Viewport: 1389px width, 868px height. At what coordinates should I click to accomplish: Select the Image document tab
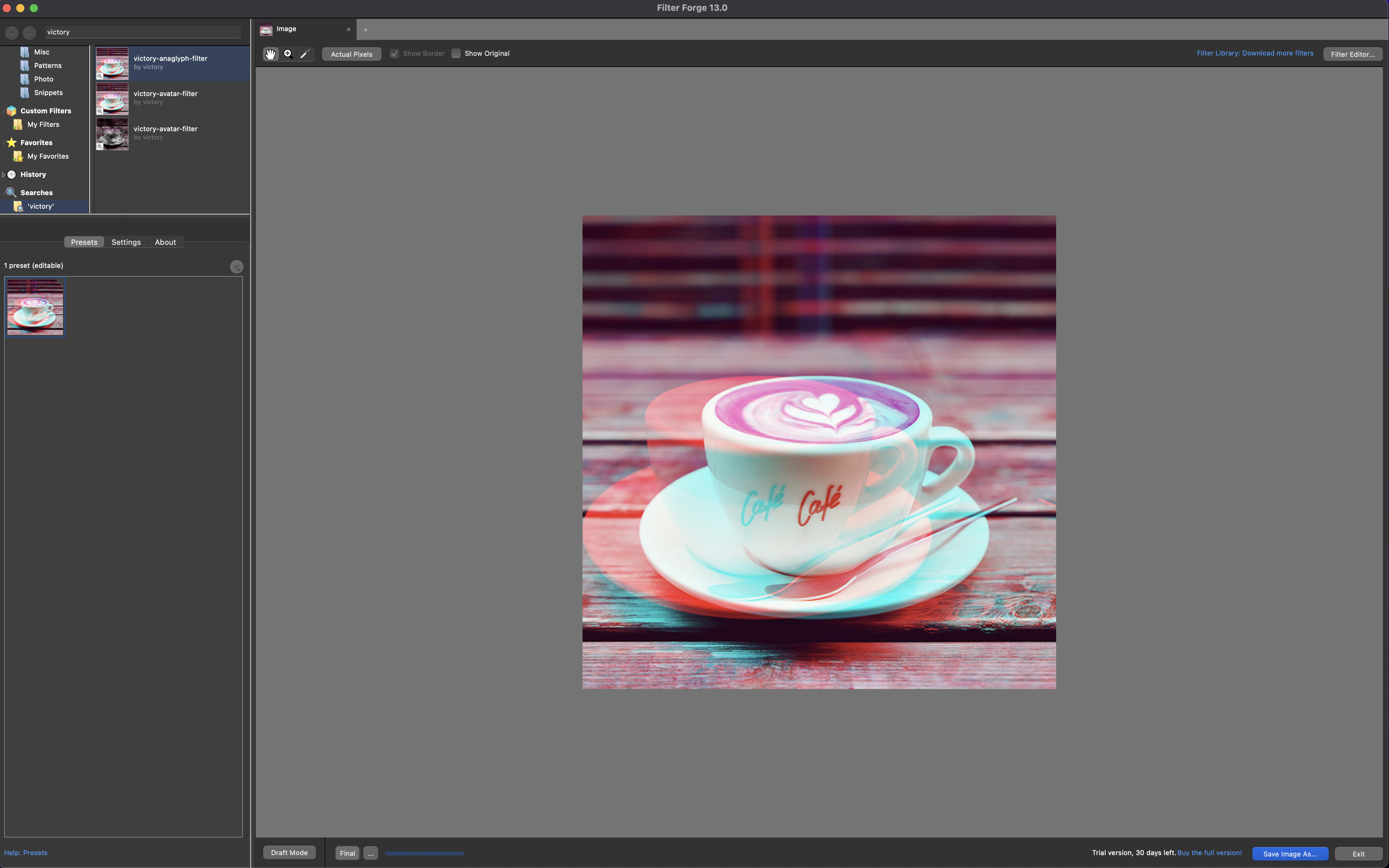[306, 29]
